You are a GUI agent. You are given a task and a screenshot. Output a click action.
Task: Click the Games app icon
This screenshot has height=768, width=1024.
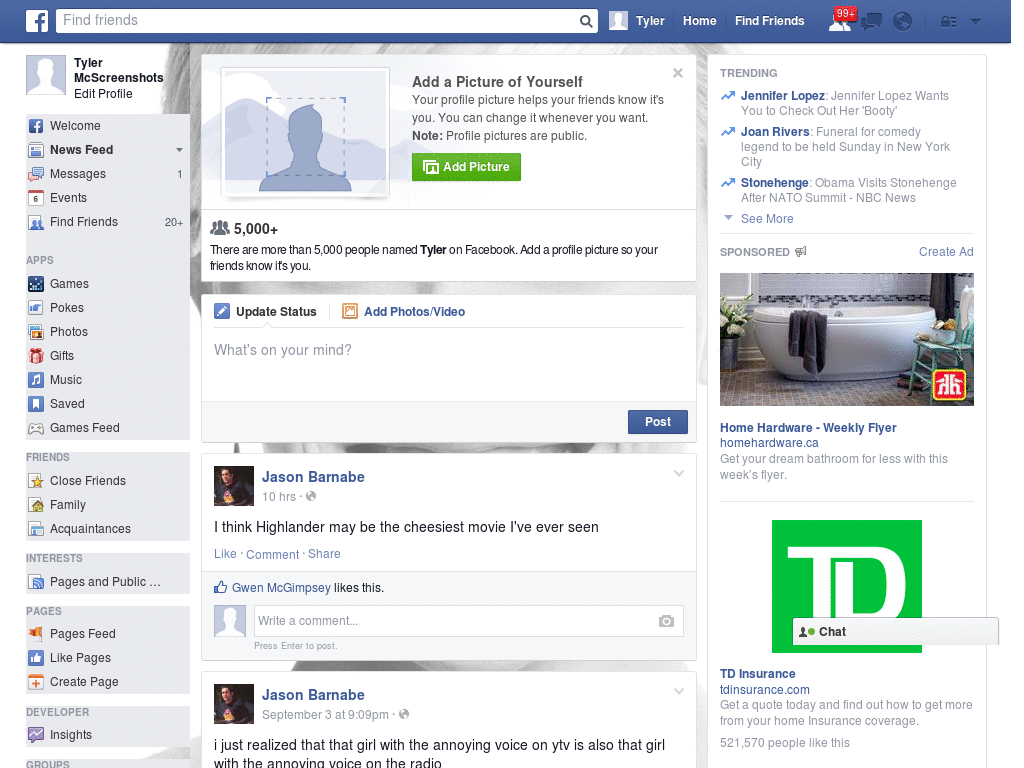click(x=36, y=284)
